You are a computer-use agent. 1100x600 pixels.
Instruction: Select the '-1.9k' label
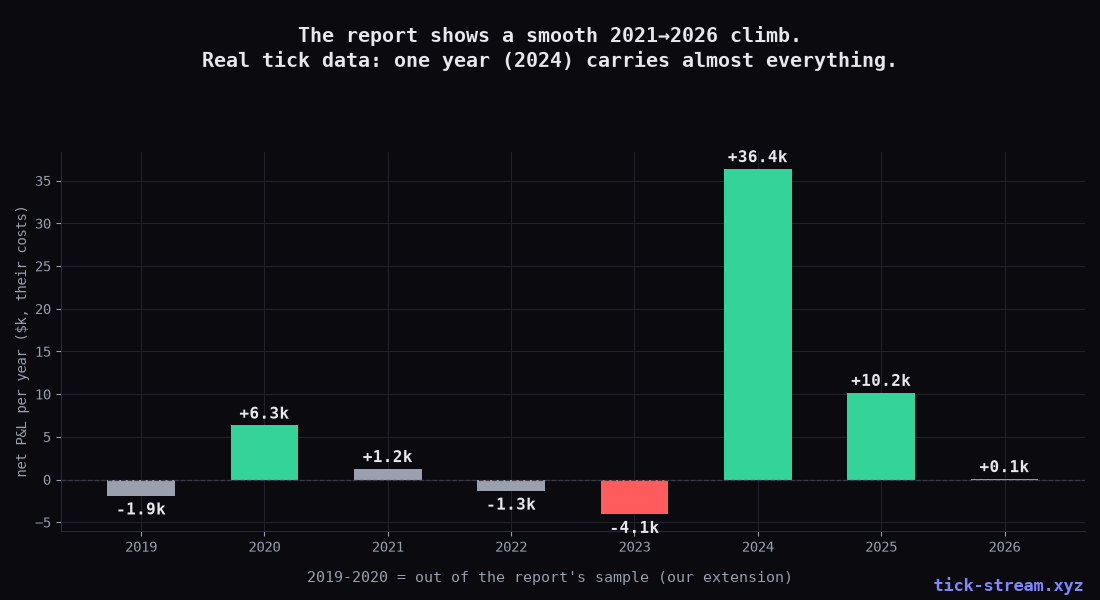point(141,509)
